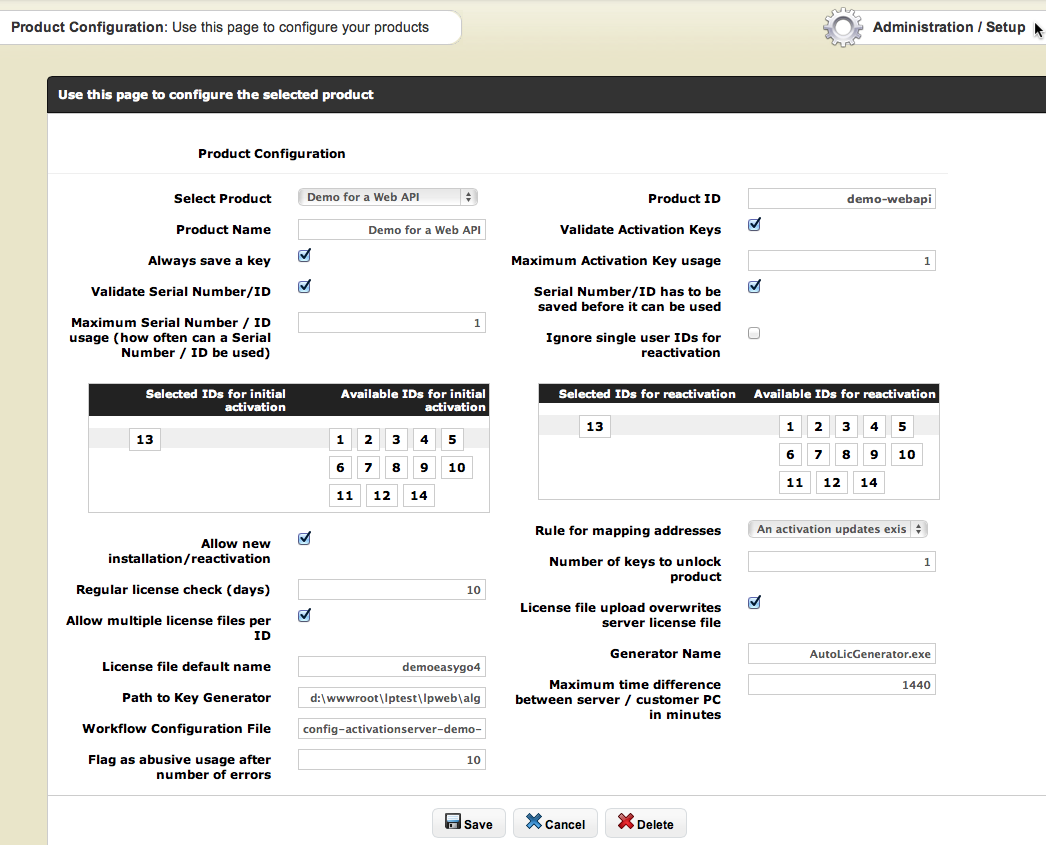Select available ID 2 for reactivation
Screen dimensions: 1046x845
tap(819, 427)
